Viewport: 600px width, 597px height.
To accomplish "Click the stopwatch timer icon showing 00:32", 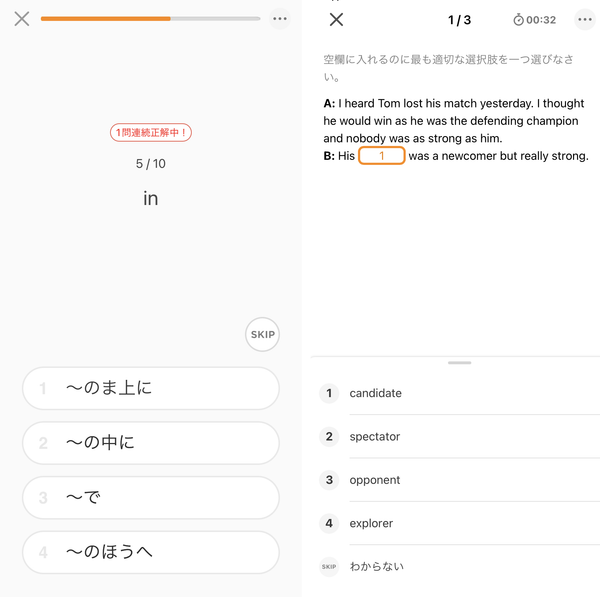I will (x=518, y=20).
